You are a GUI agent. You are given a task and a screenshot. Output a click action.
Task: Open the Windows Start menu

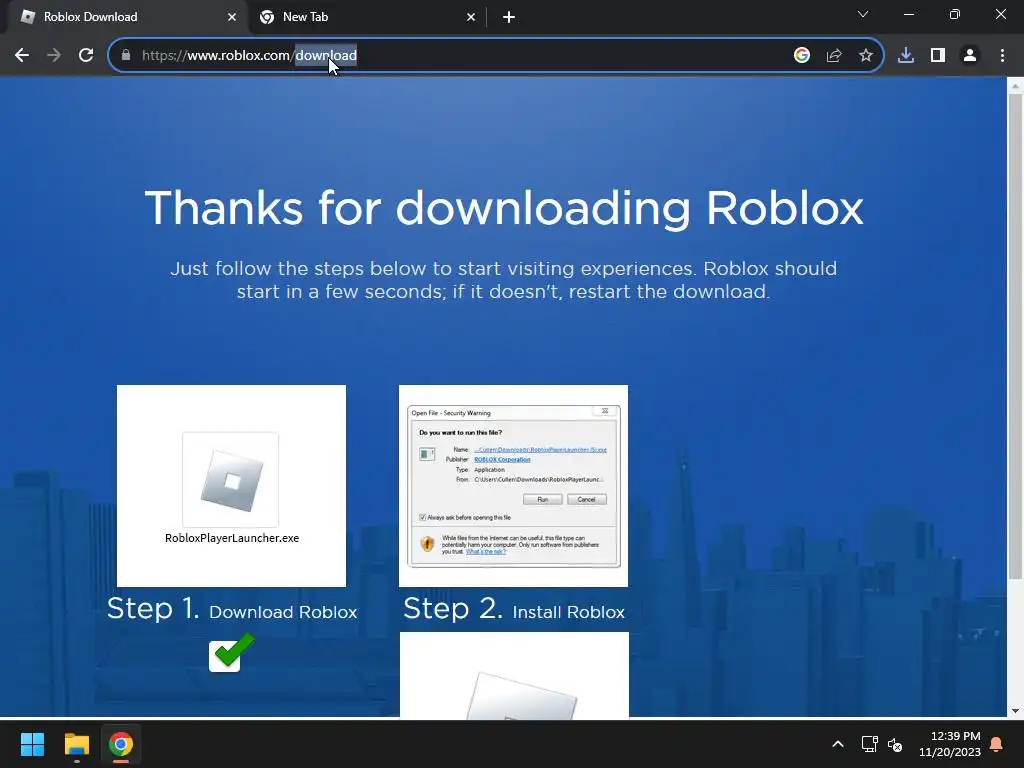[32, 744]
